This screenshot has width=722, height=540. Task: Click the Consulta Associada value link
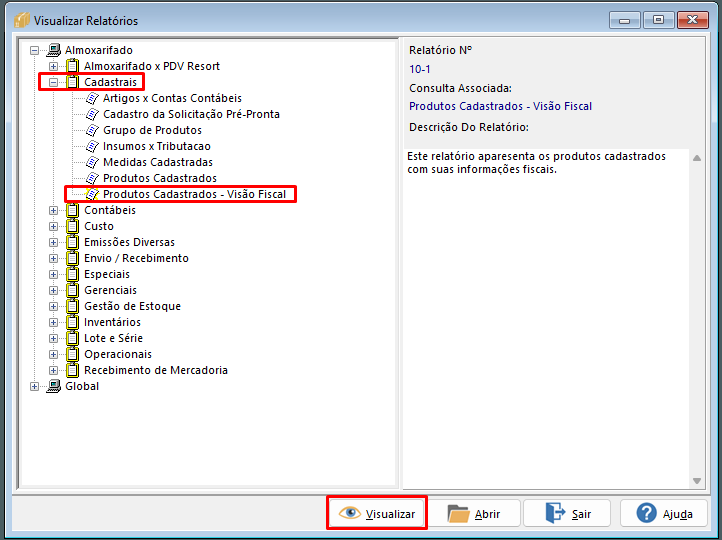[500, 106]
